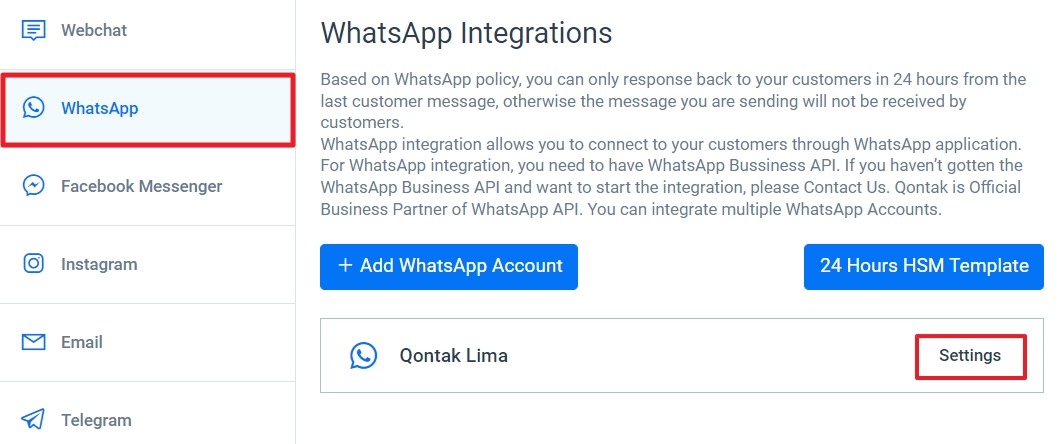The height and width of the screenshot is (444, 1062).
Task: Click the Instagram camera icon
Action: point(34,264)
